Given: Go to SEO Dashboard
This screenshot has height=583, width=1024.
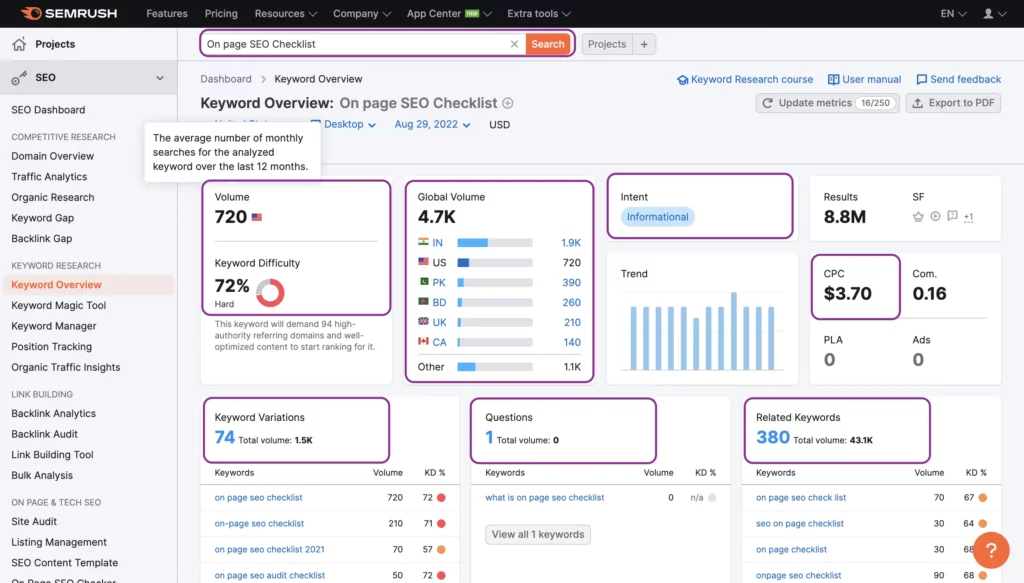Looking at the screenshot, I should [x=48, y=110].
